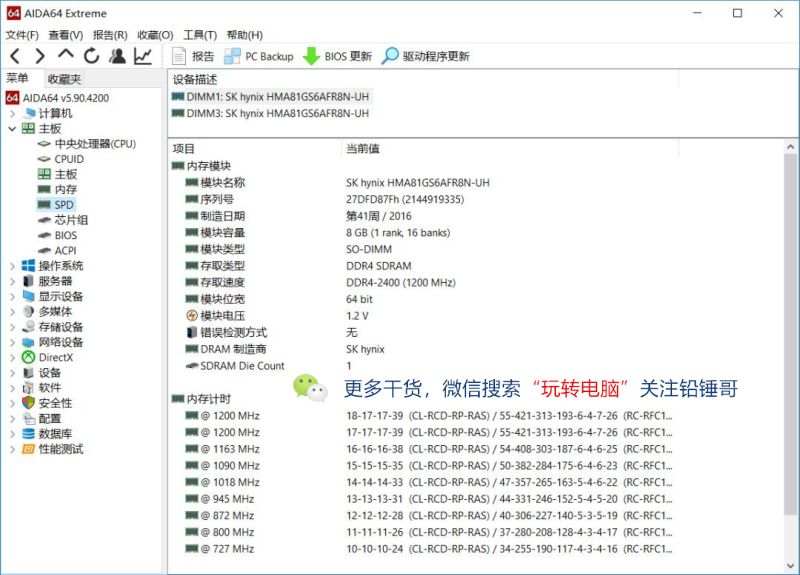
Task: Click the 配置 configuration icon
Action: tap(29, 419)
